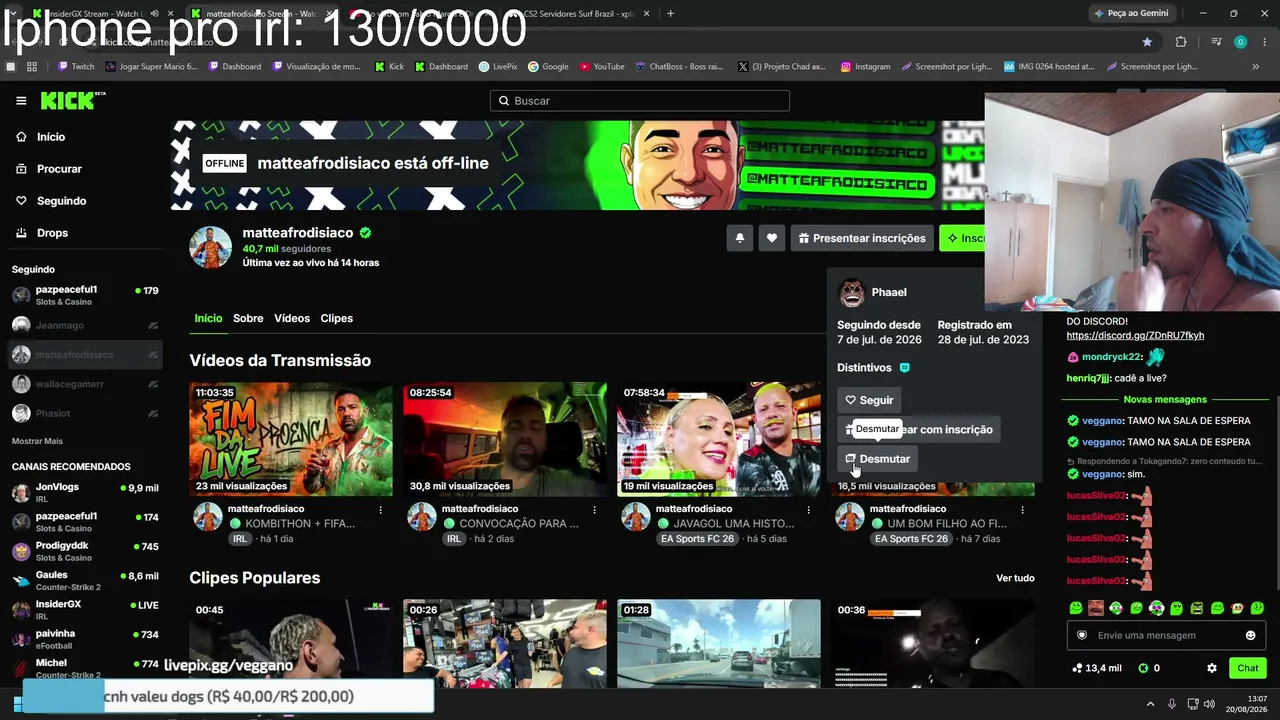Click Presentear inscrições button
Screen dimensions: 1280x720
point(862,238)
